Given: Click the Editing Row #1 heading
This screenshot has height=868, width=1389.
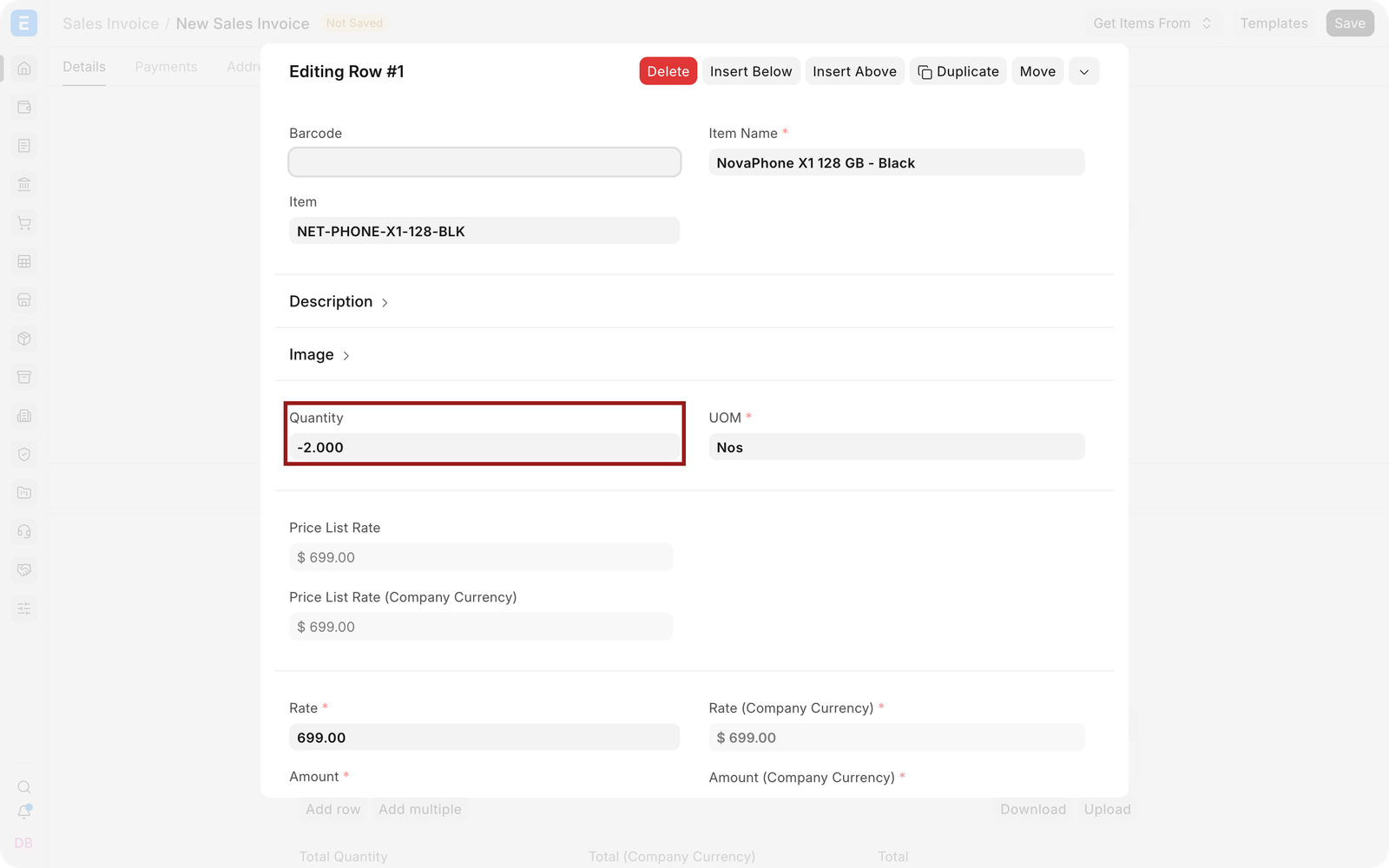Looking at the screenshot, I should pos(346,71).
